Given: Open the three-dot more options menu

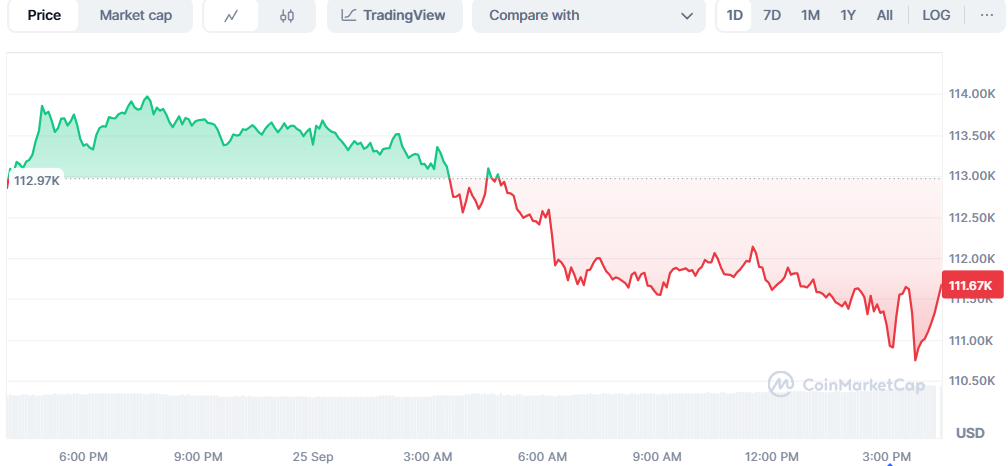Looking at the screenshot, I should 986,15.
